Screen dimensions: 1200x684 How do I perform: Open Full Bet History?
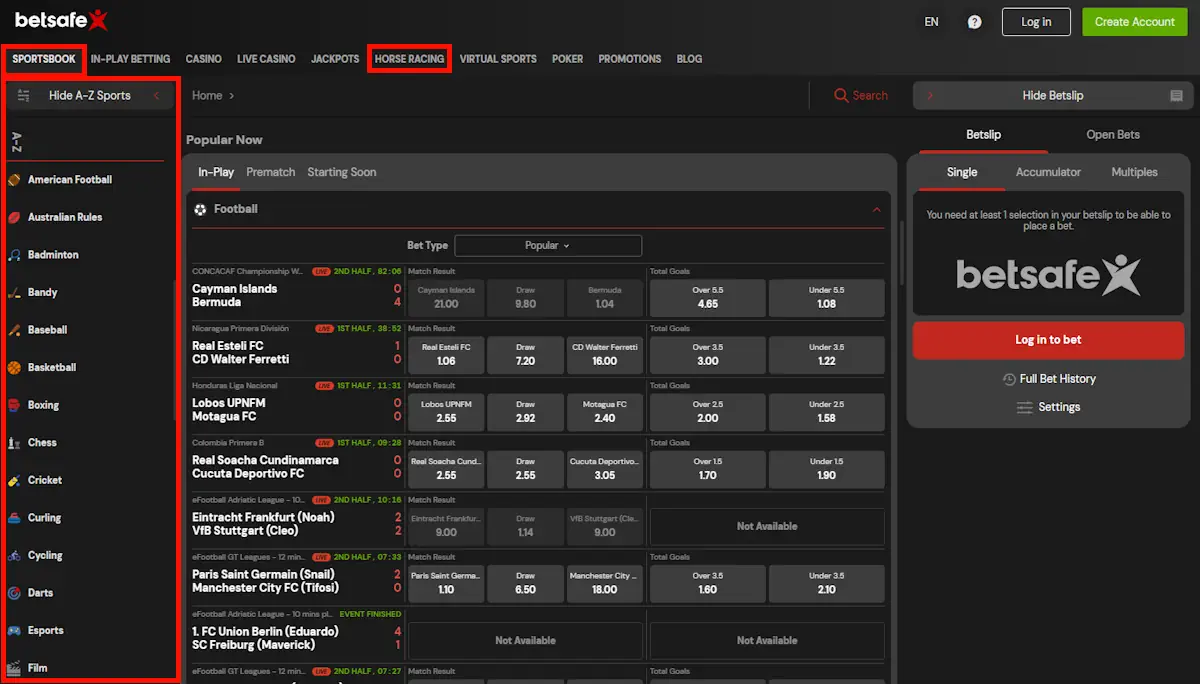point(1048,378)
